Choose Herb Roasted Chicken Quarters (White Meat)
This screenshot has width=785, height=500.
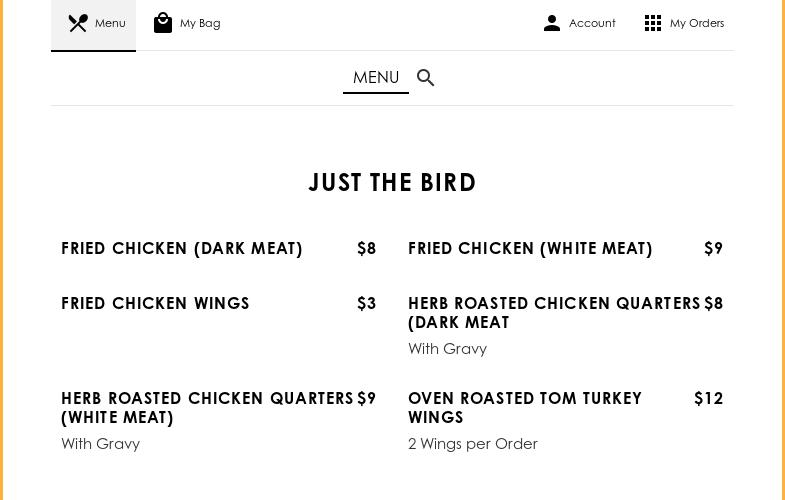(207, 407)
